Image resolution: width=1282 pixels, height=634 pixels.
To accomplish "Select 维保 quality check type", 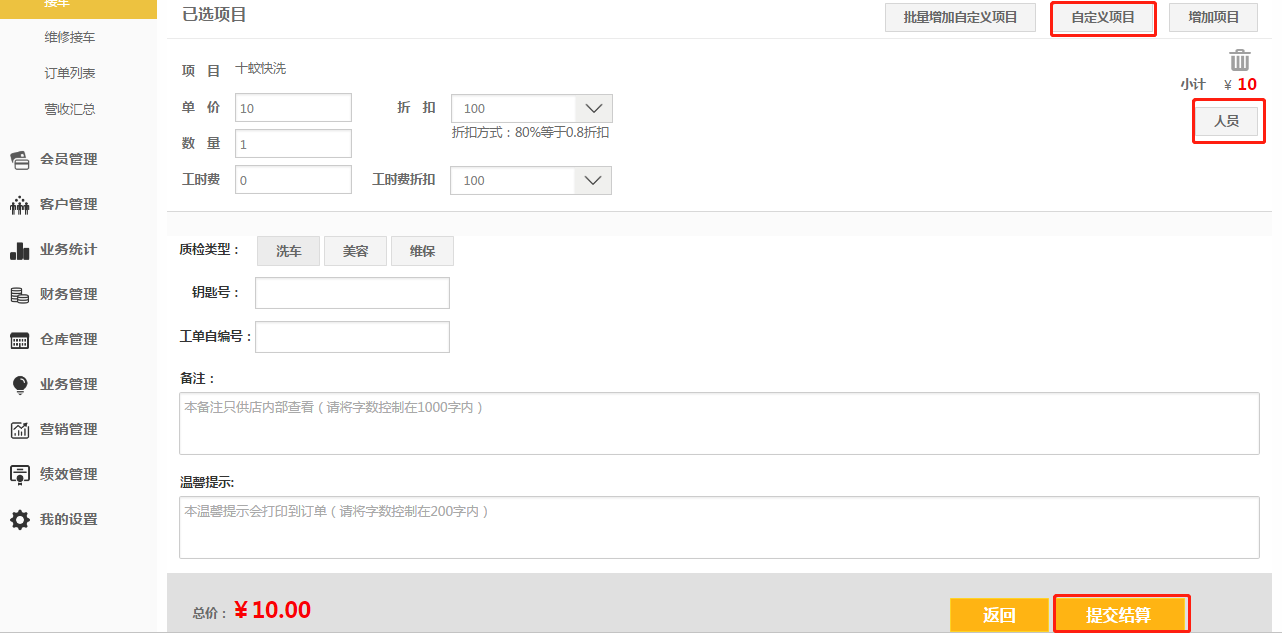I will coord(422,251).
